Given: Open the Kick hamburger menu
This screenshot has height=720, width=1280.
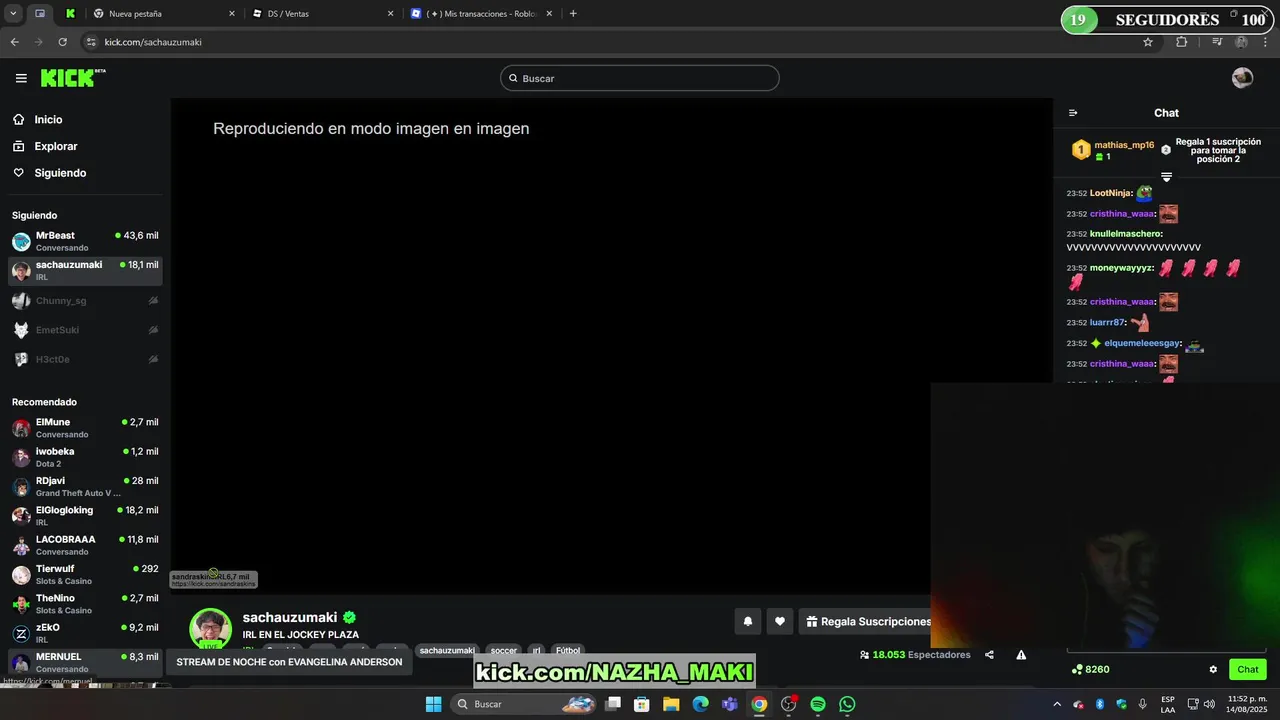Looking at the screenshot, I should pyautogui.click(x=21, y=78).
